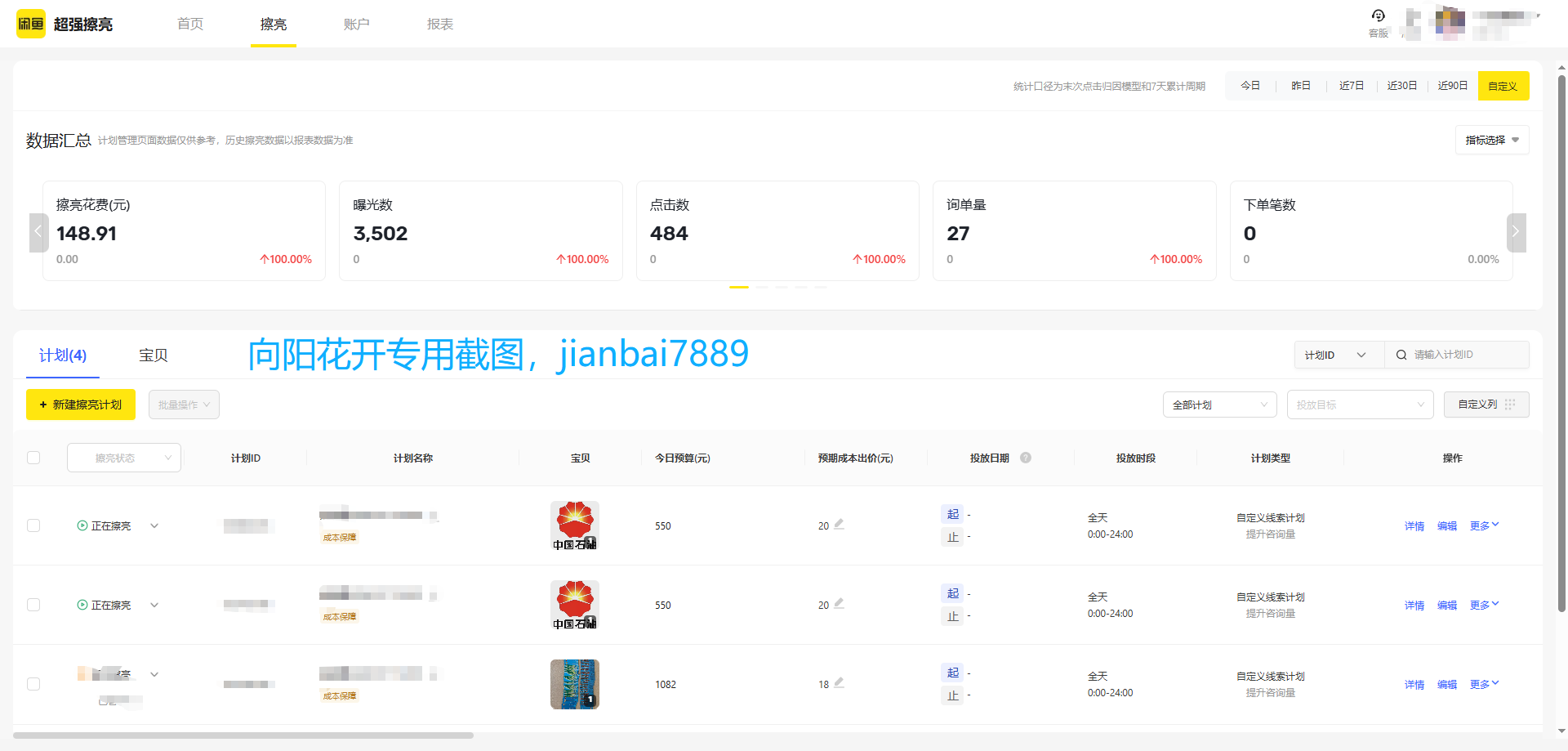Select the 计划(4) tab
This screenshot has width=1568, height=751.
pyautogui.click(x=63, y=355)
